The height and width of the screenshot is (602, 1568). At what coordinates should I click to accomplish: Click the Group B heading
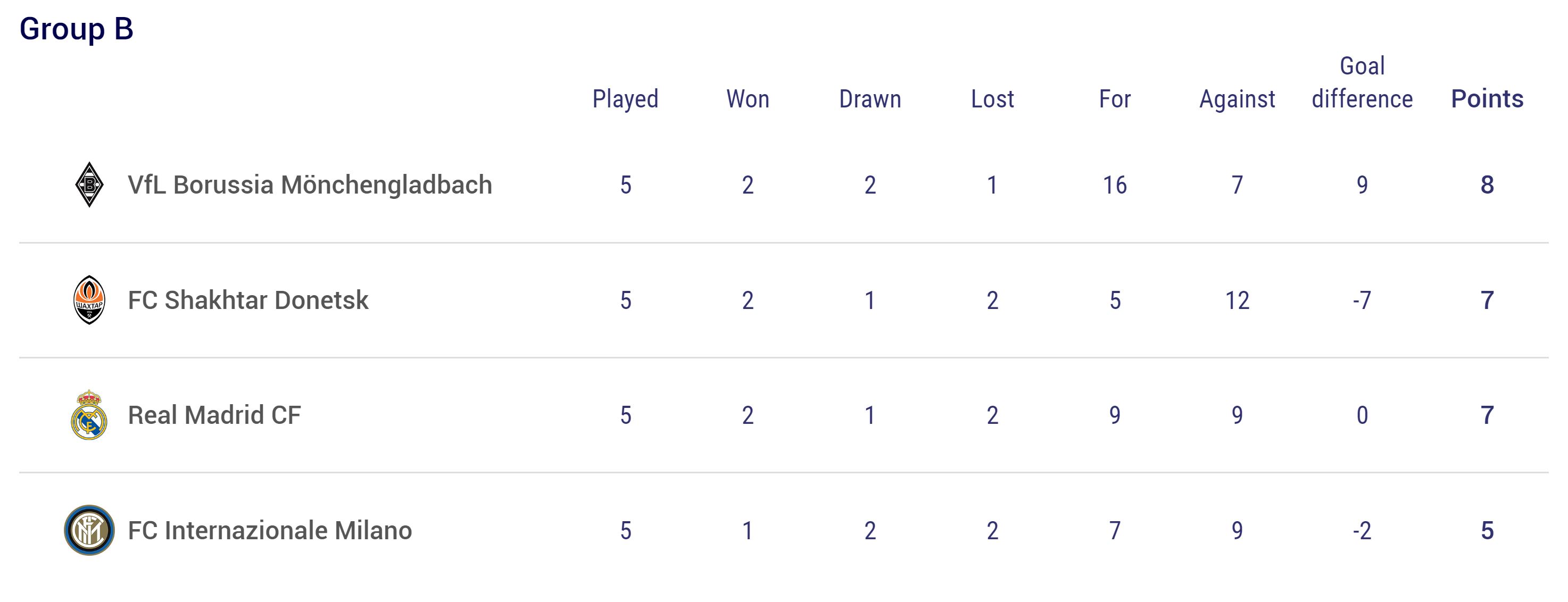(x=76, y=29)
